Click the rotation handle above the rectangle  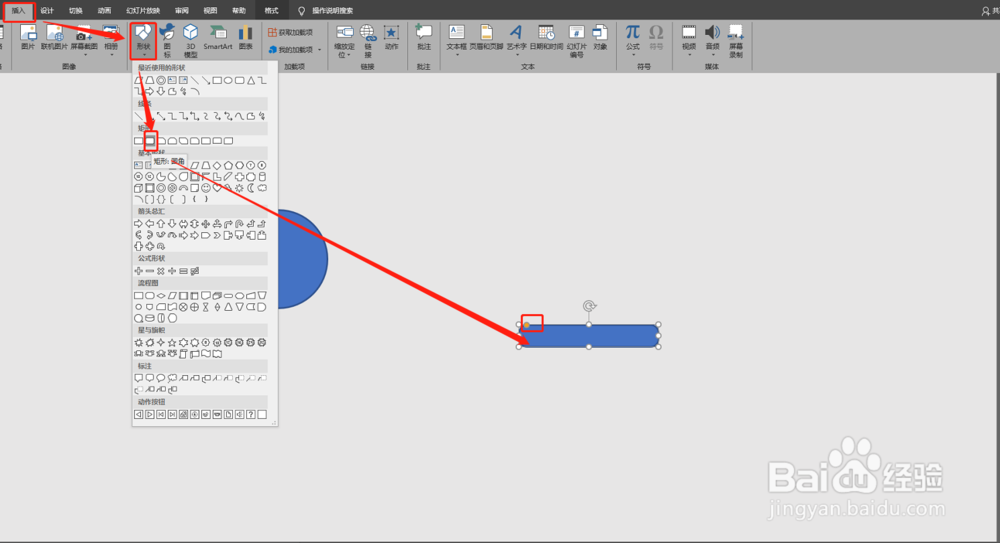(x=589, y=306)
